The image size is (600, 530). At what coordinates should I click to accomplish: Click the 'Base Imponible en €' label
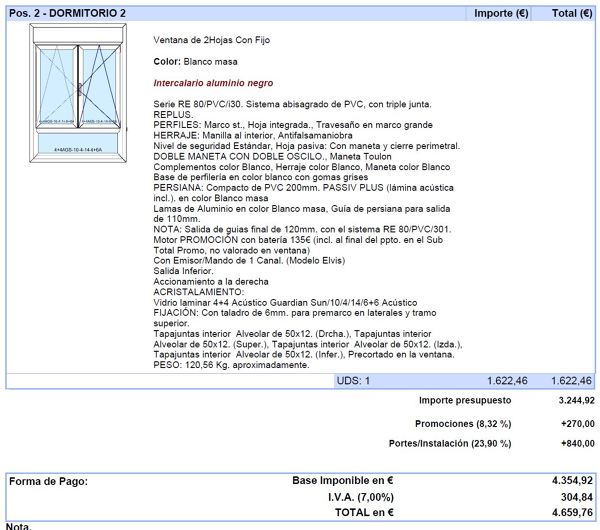coord(342,481)
